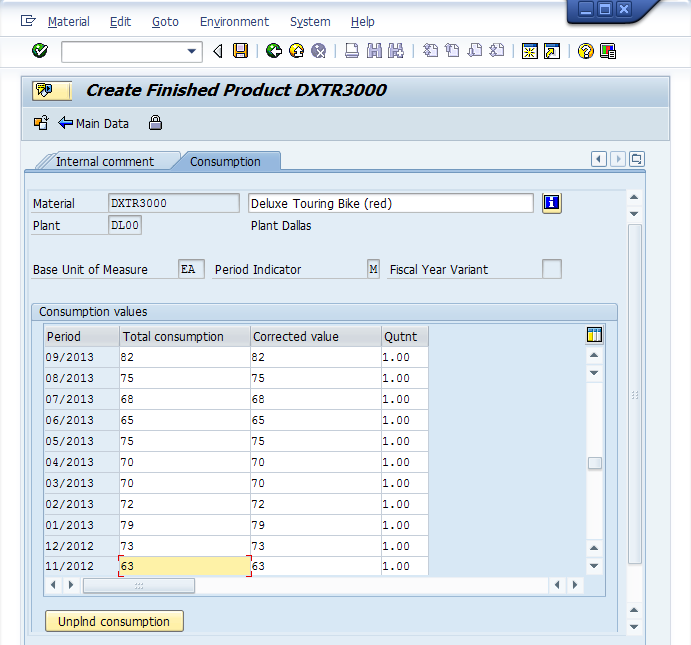Image resolution: width=691 pixels, height=645 pixels.
Task: Click the table horizontal scroll right arrow
Action: click(575, 585)
